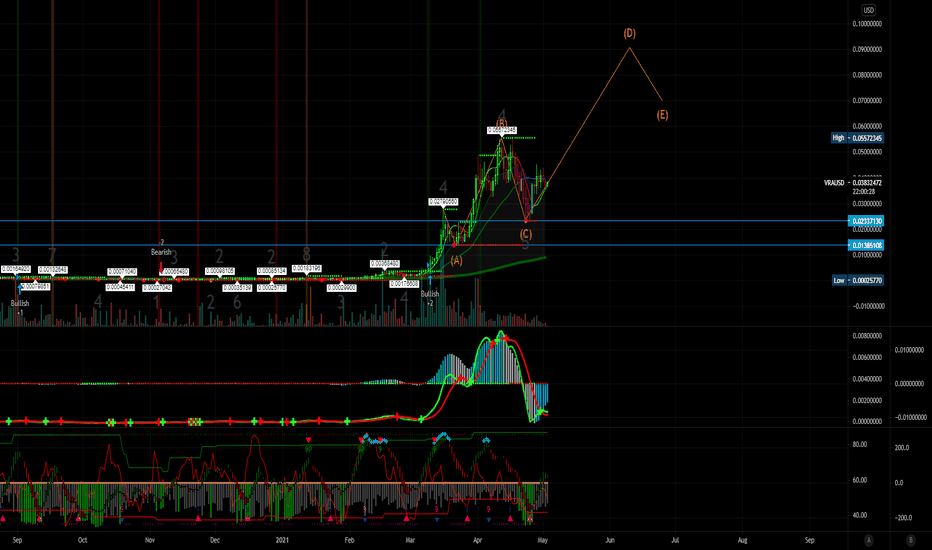Click the 0.02786550 pivot price tag
932x550 pixels.
(443, 202)
